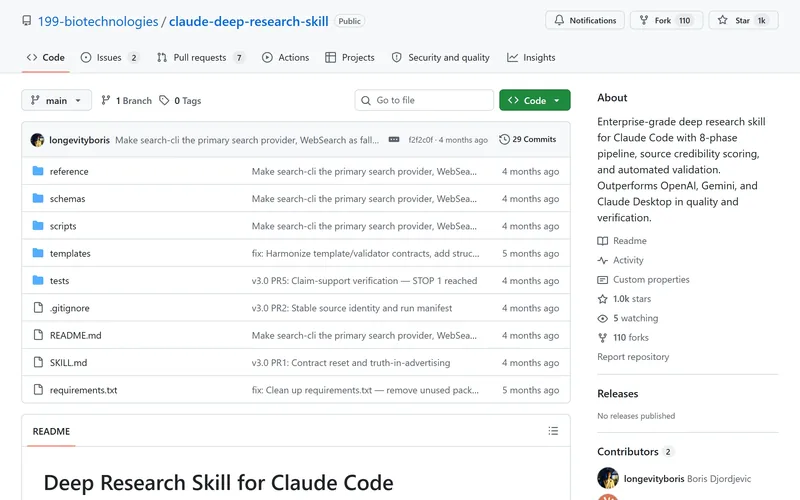This screenshot has width=800, height=500.
Task: Open the Activity link in About
Action: [x=620, y=260]
